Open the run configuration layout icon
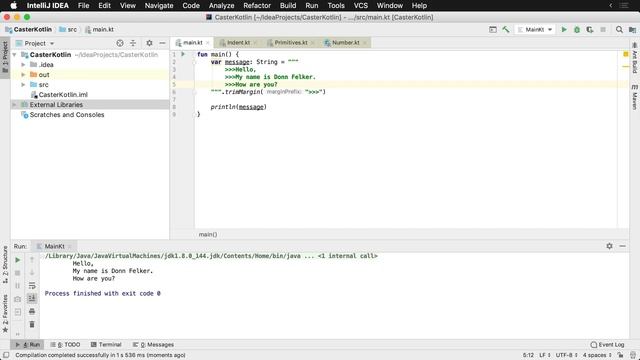 point(493,29)
